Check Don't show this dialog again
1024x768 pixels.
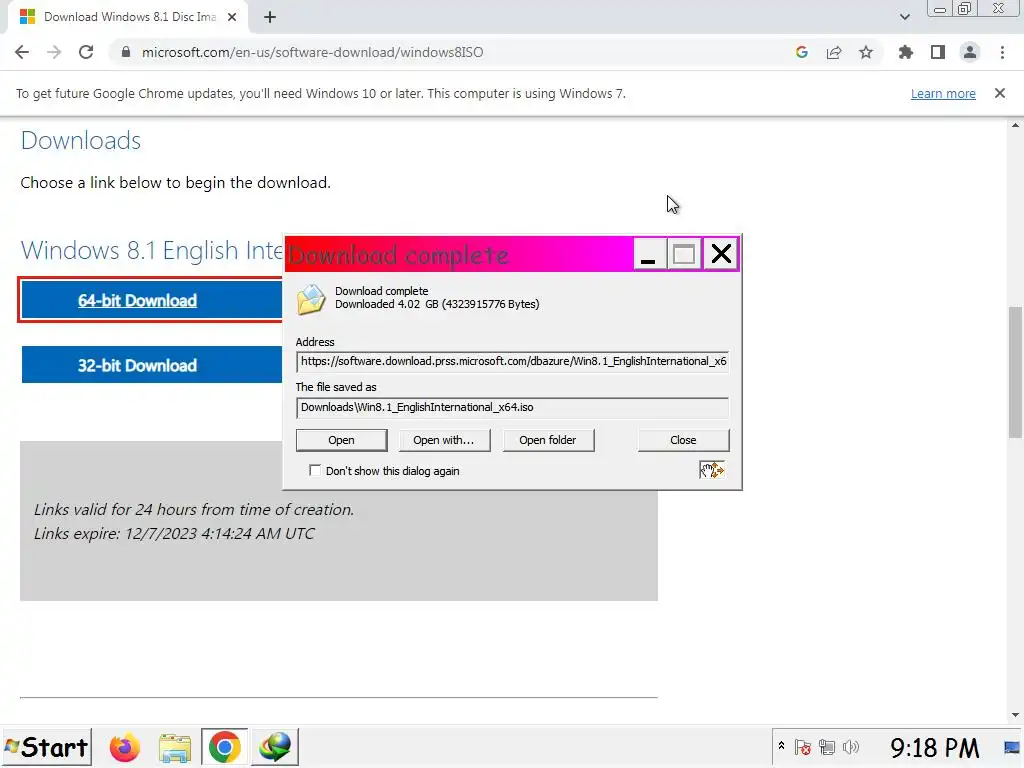pos(315,470)
